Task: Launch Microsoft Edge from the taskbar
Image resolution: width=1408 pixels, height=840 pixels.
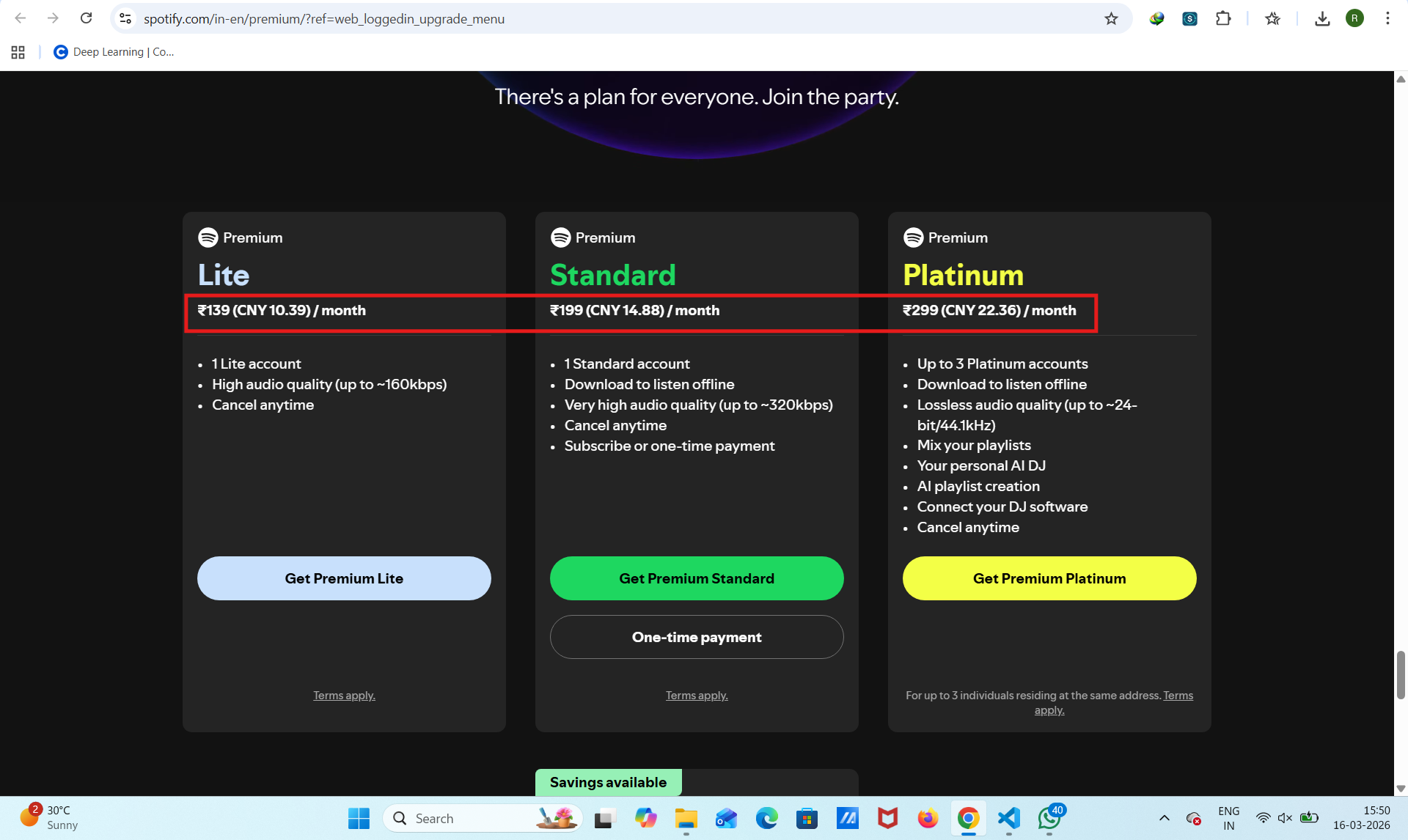Action: click(x=766, y=818)
